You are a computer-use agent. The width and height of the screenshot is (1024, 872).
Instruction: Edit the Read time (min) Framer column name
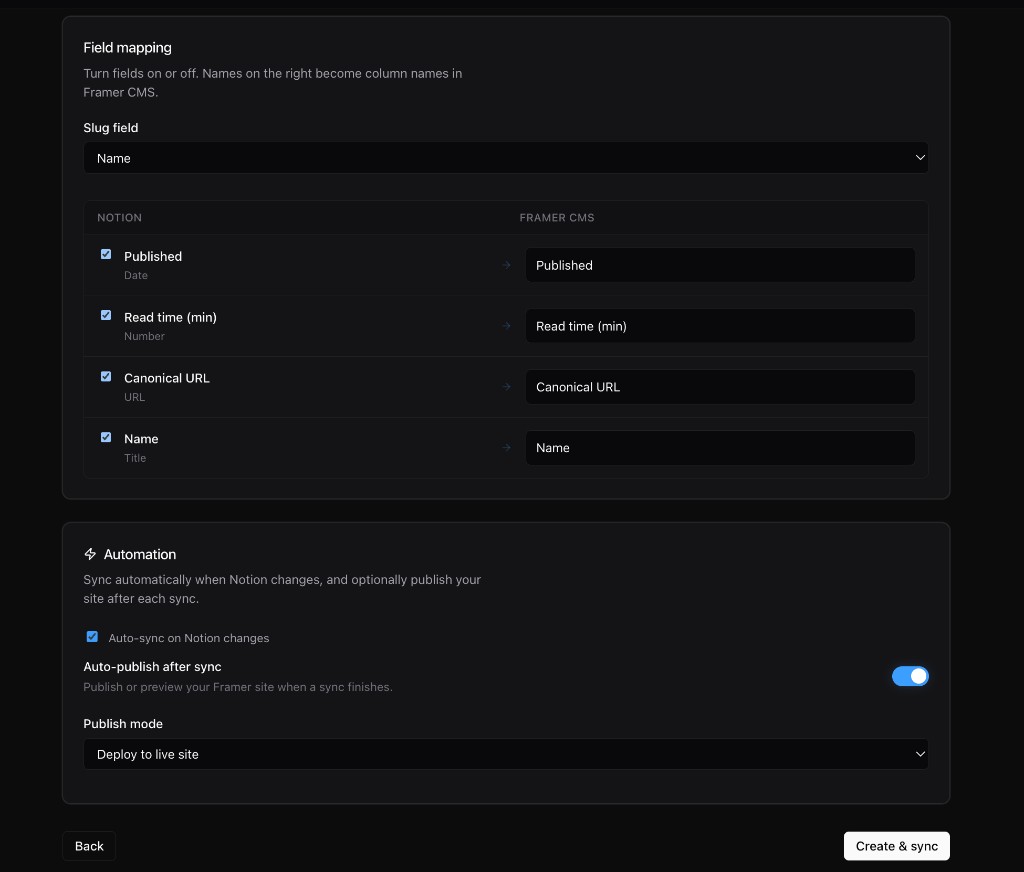click(x=720, y=326)
